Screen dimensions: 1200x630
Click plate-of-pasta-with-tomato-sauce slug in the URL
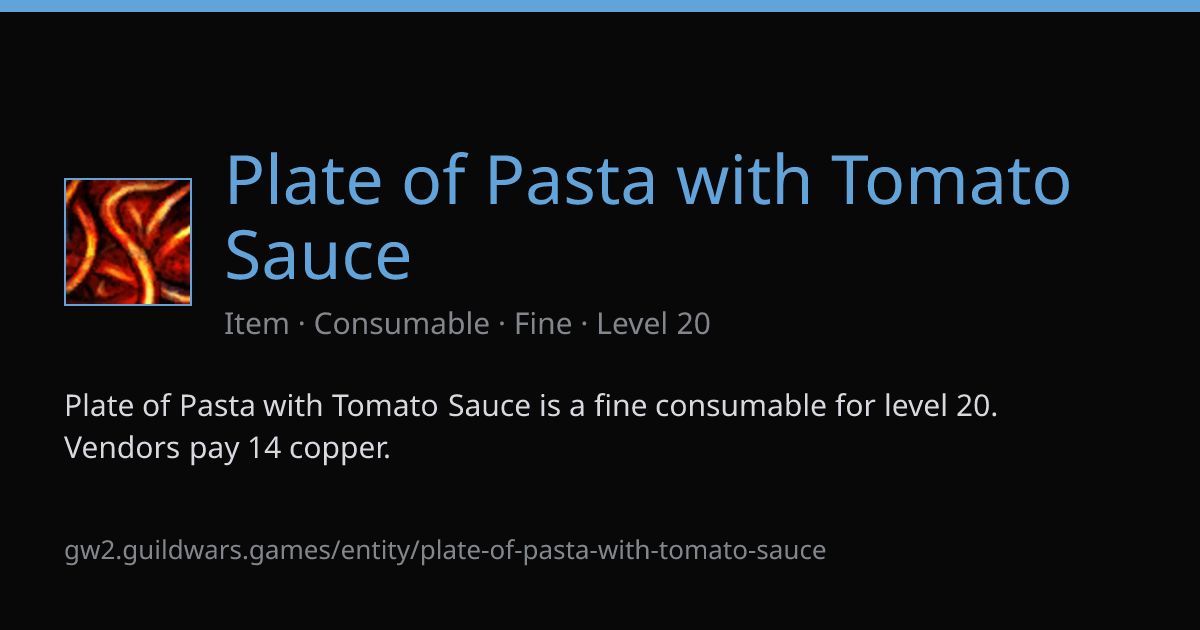624,550
